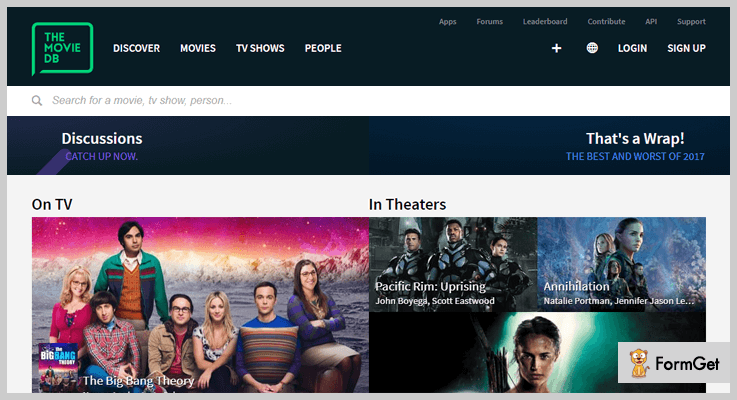
Task: Click the magnifying glass search icon
Action: coord(37,101)
